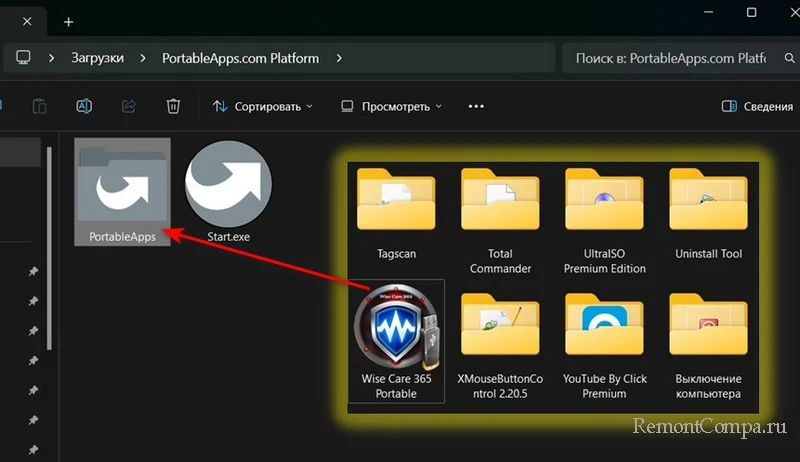Toggle the Сведения details pane
The width and height of the screenshot is (800, 462).
pos(755,106)
